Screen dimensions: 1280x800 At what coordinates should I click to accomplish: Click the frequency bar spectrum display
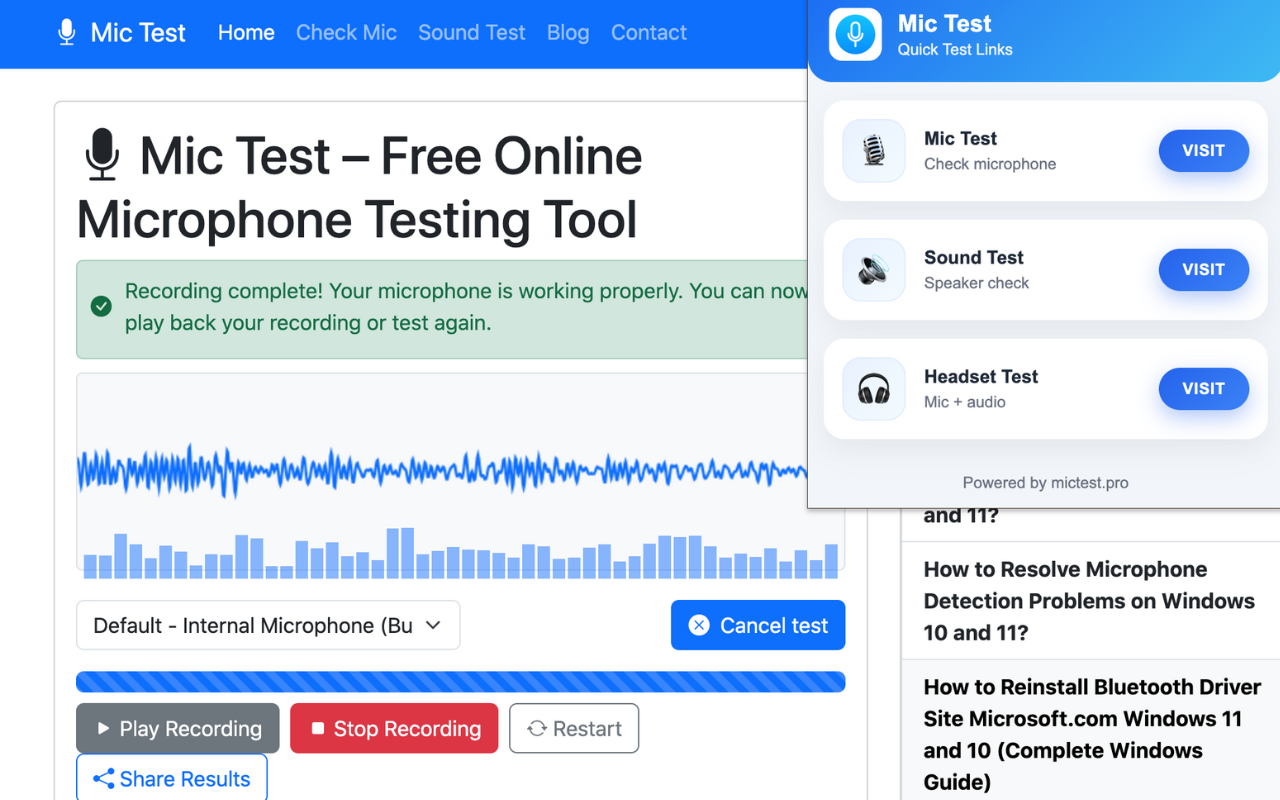pos(460,553)
